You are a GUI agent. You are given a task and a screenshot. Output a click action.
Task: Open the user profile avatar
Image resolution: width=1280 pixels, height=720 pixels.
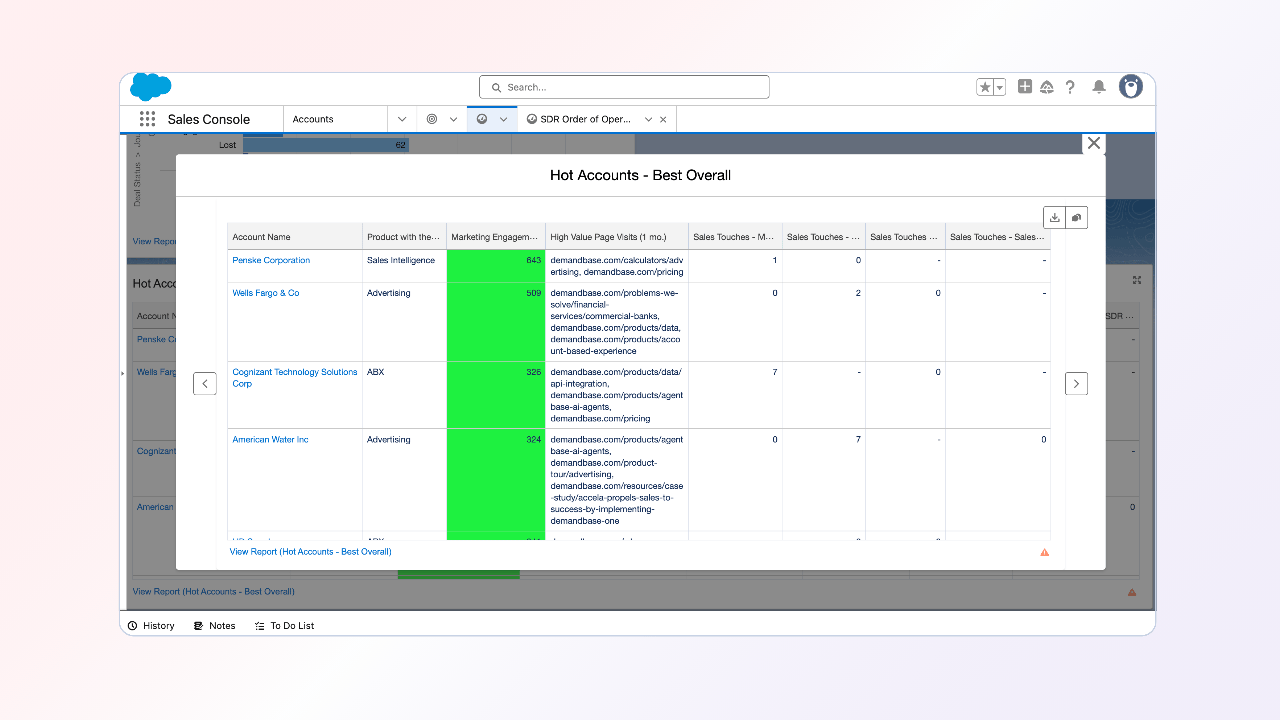tap(1131, 87)
